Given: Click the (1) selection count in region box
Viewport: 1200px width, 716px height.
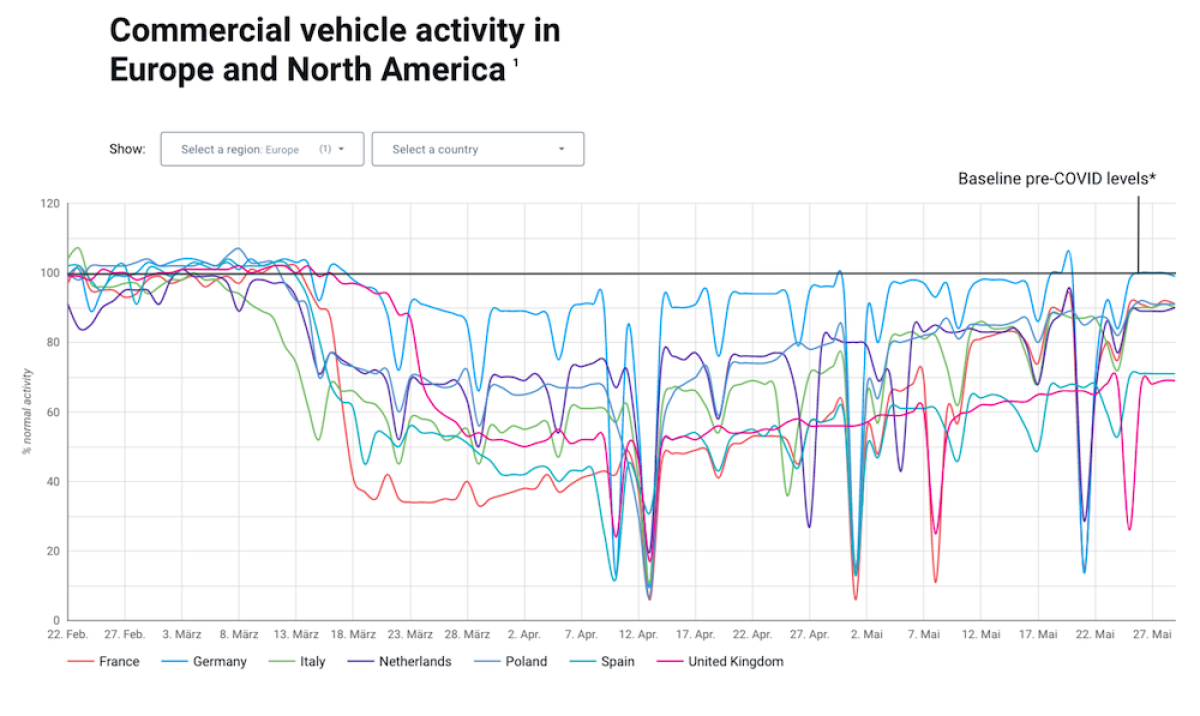Looking at the screenshot, I should click(325, 149).
